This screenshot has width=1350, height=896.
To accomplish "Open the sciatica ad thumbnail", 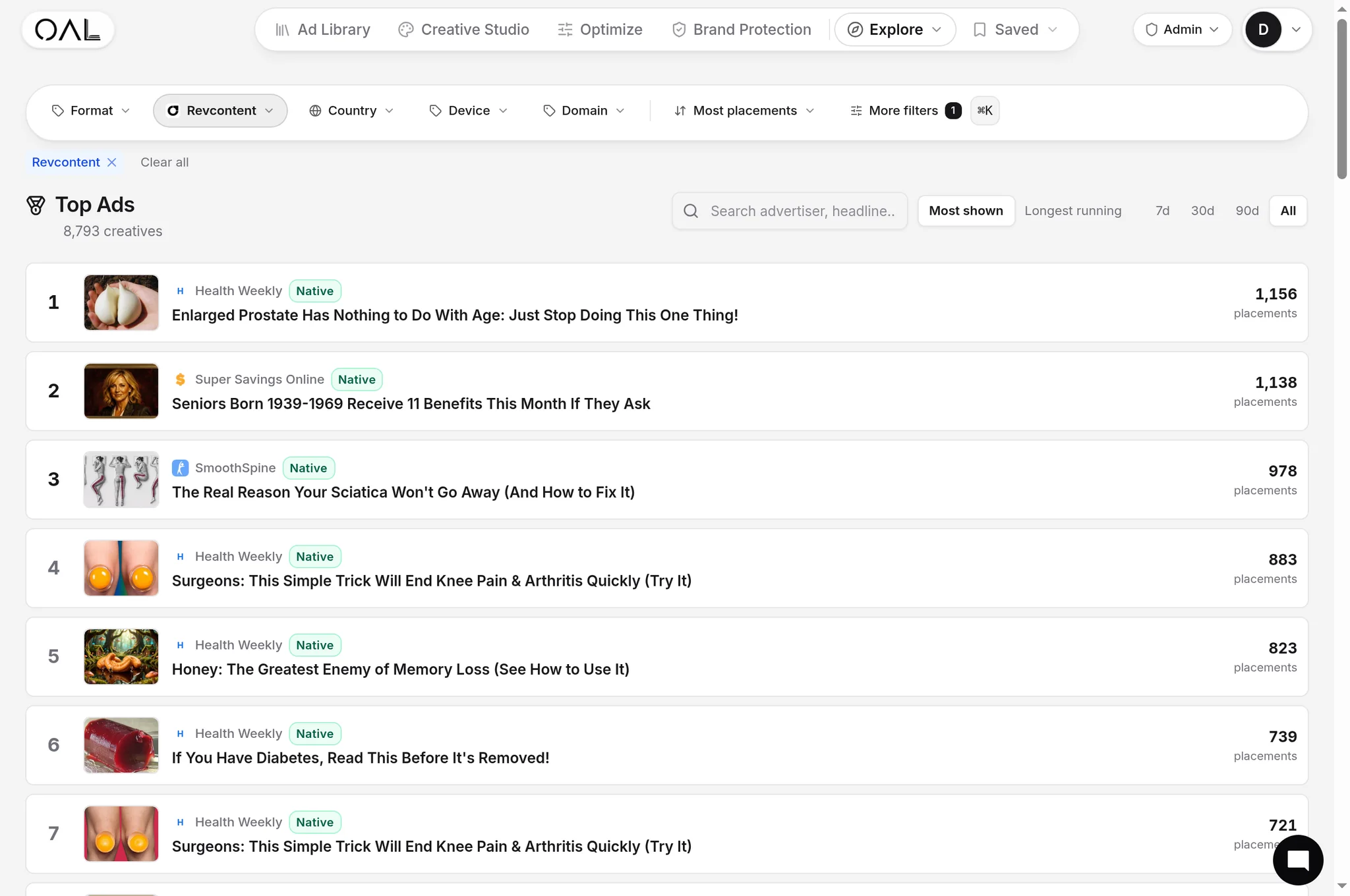I will pos(121,480).
